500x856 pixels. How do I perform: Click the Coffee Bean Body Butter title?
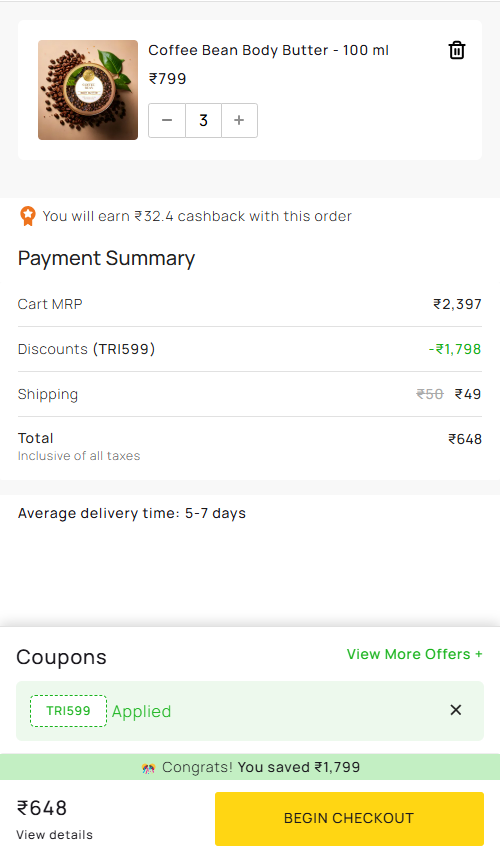[x=269, y=50]
